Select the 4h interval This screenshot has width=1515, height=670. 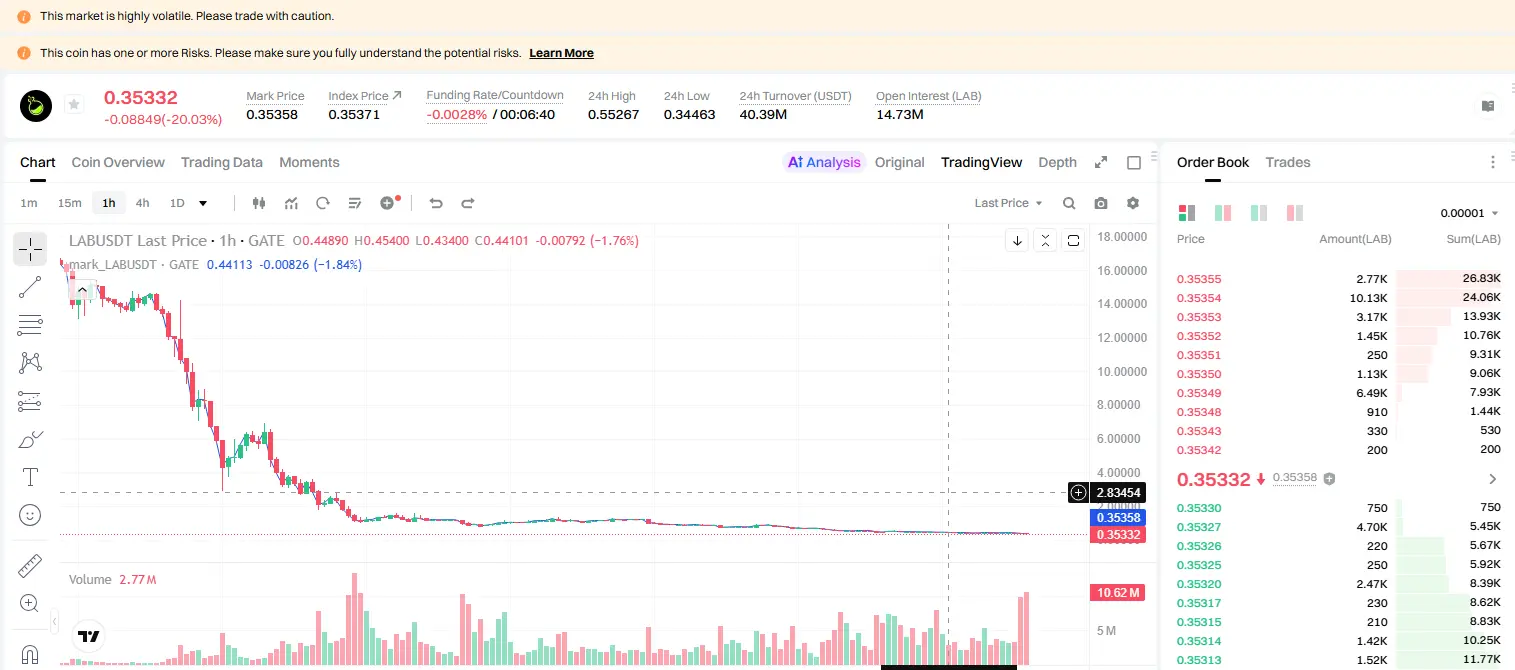click(143, 203)
